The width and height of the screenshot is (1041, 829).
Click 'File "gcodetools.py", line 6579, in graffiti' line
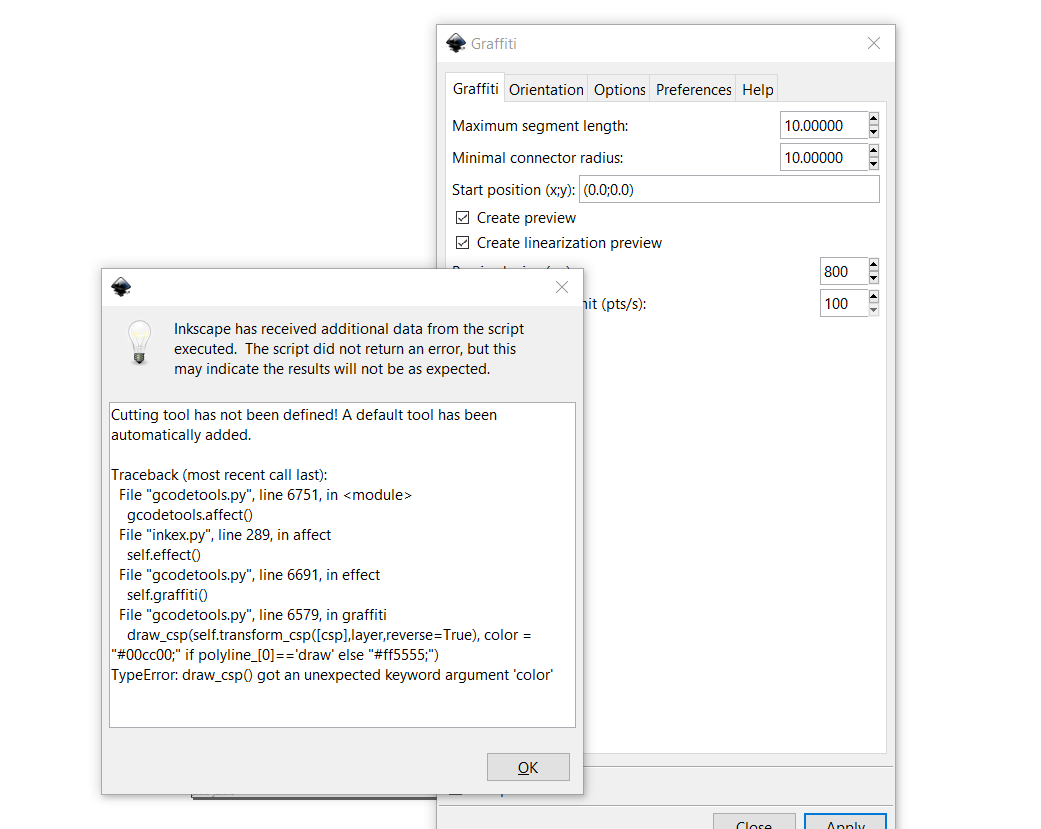click(253, 615)
